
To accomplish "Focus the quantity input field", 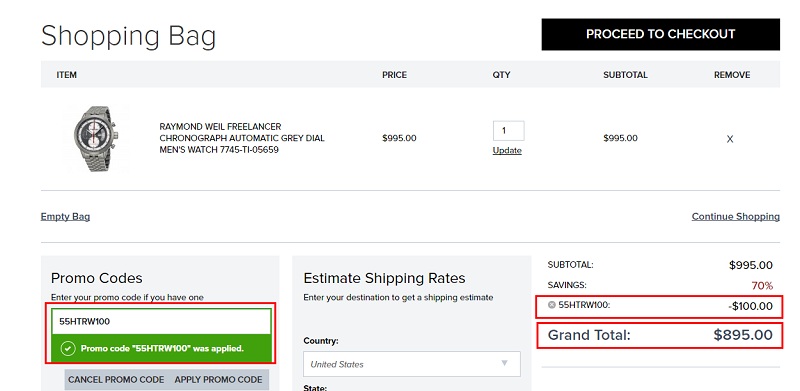I will [508, 131].
